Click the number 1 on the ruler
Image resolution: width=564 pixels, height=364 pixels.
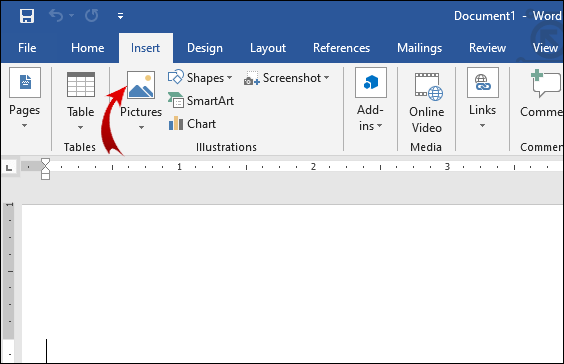point(179,167)
